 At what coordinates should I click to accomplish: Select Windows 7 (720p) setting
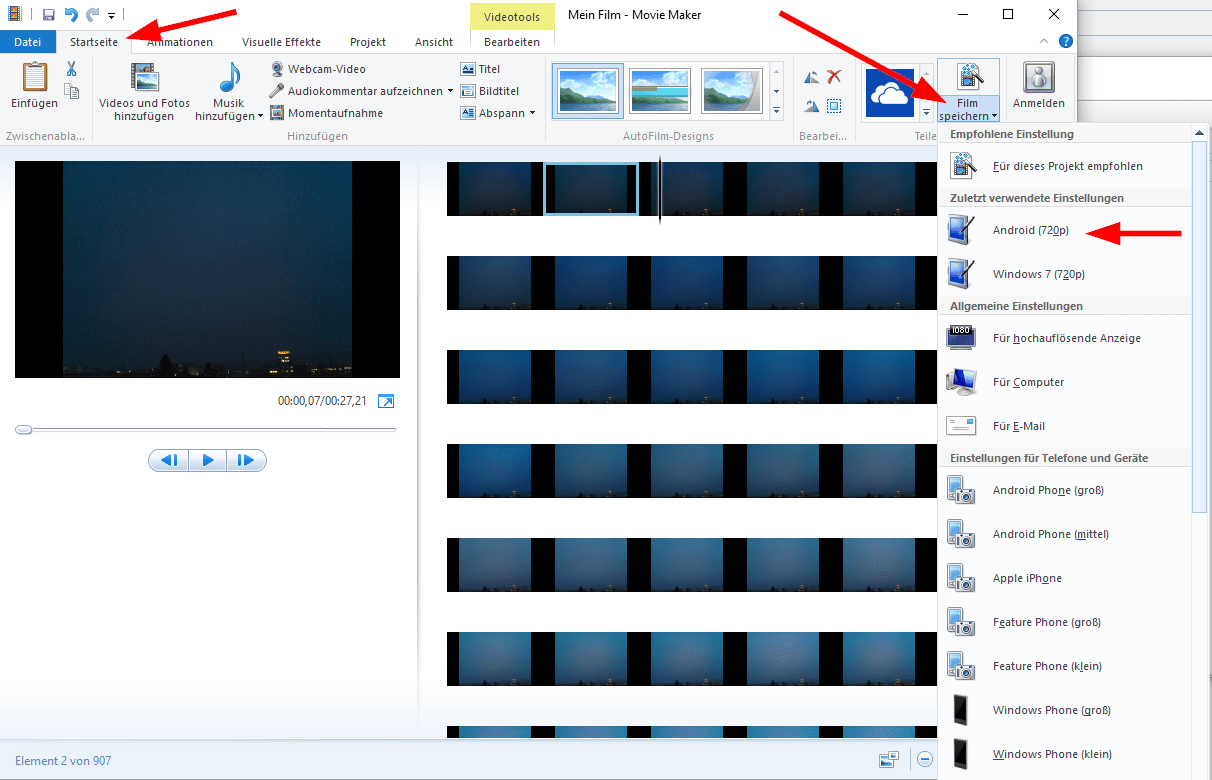pos(1065,274)
